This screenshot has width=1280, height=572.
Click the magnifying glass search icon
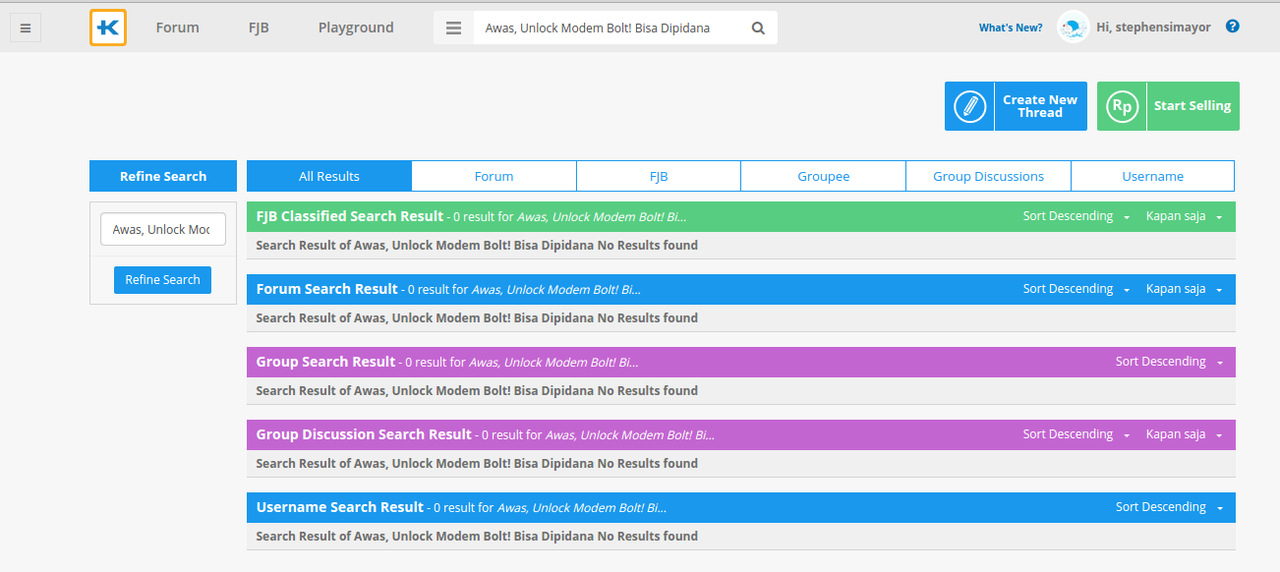pos(758,28)
